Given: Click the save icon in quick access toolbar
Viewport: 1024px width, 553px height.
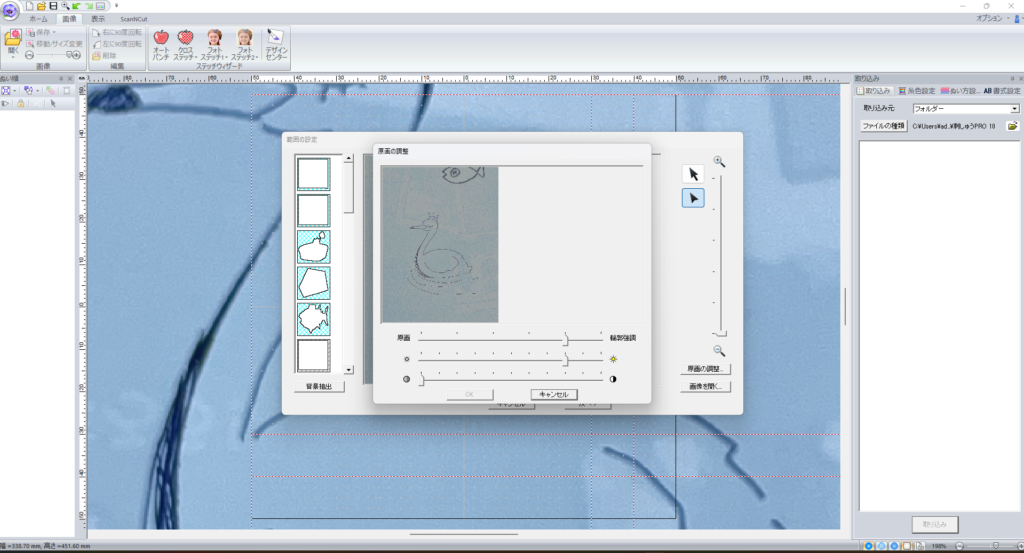Looking at the screenshot, I should point(53,6).
